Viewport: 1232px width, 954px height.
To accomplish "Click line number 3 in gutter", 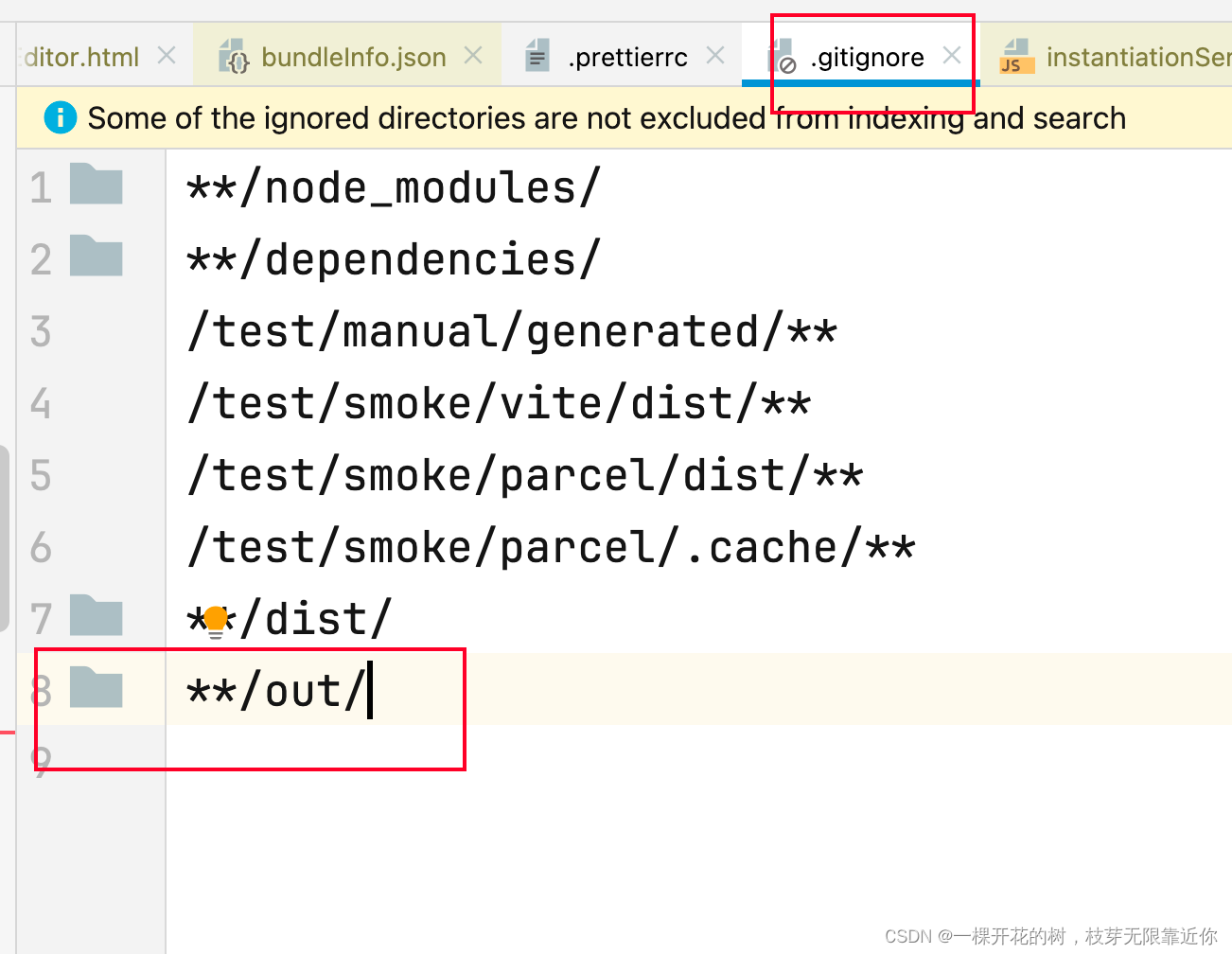I will pyautogui.click(x=40, y=332).
